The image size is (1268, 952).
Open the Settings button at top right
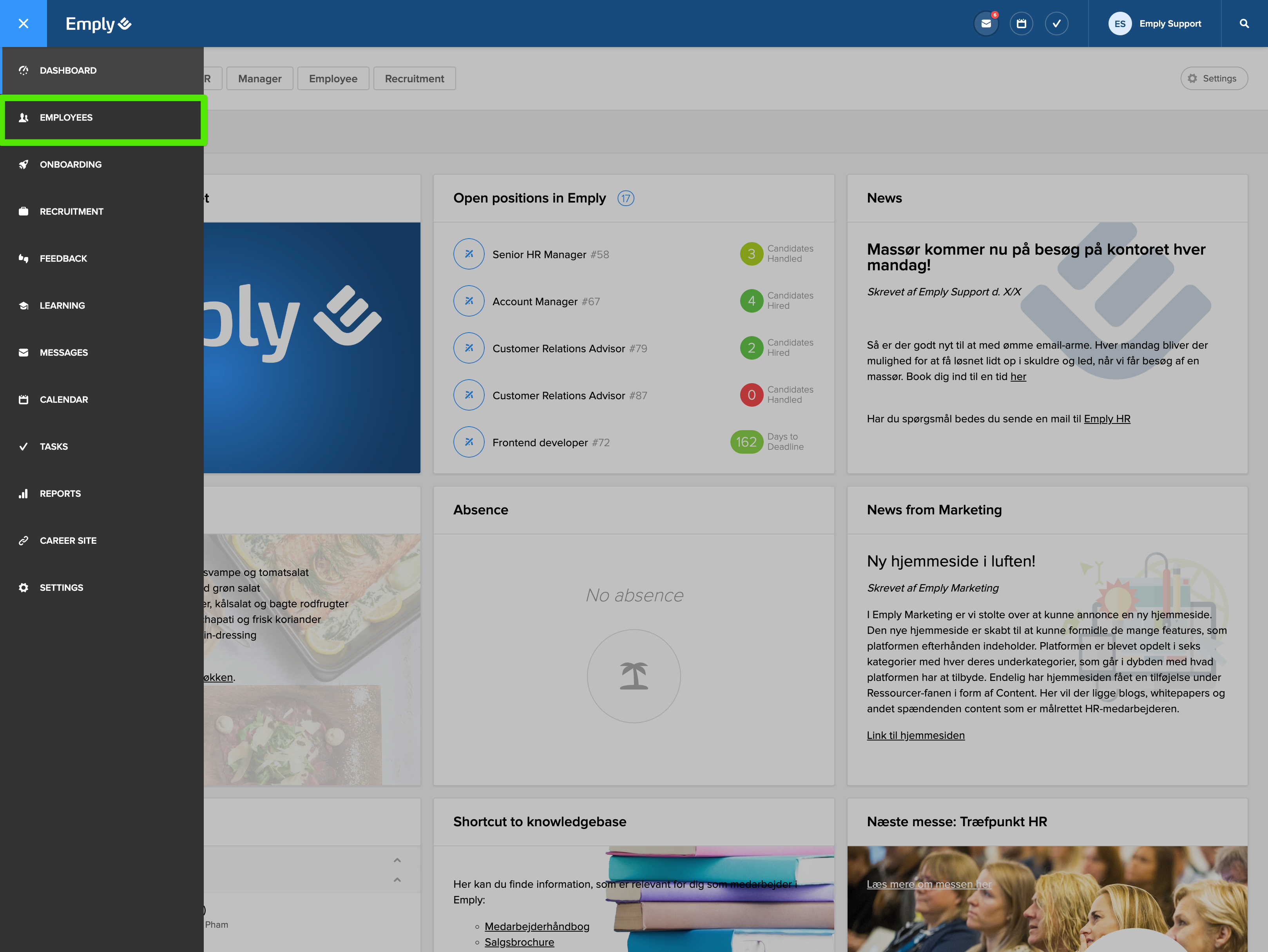[x=1214, y=78]
